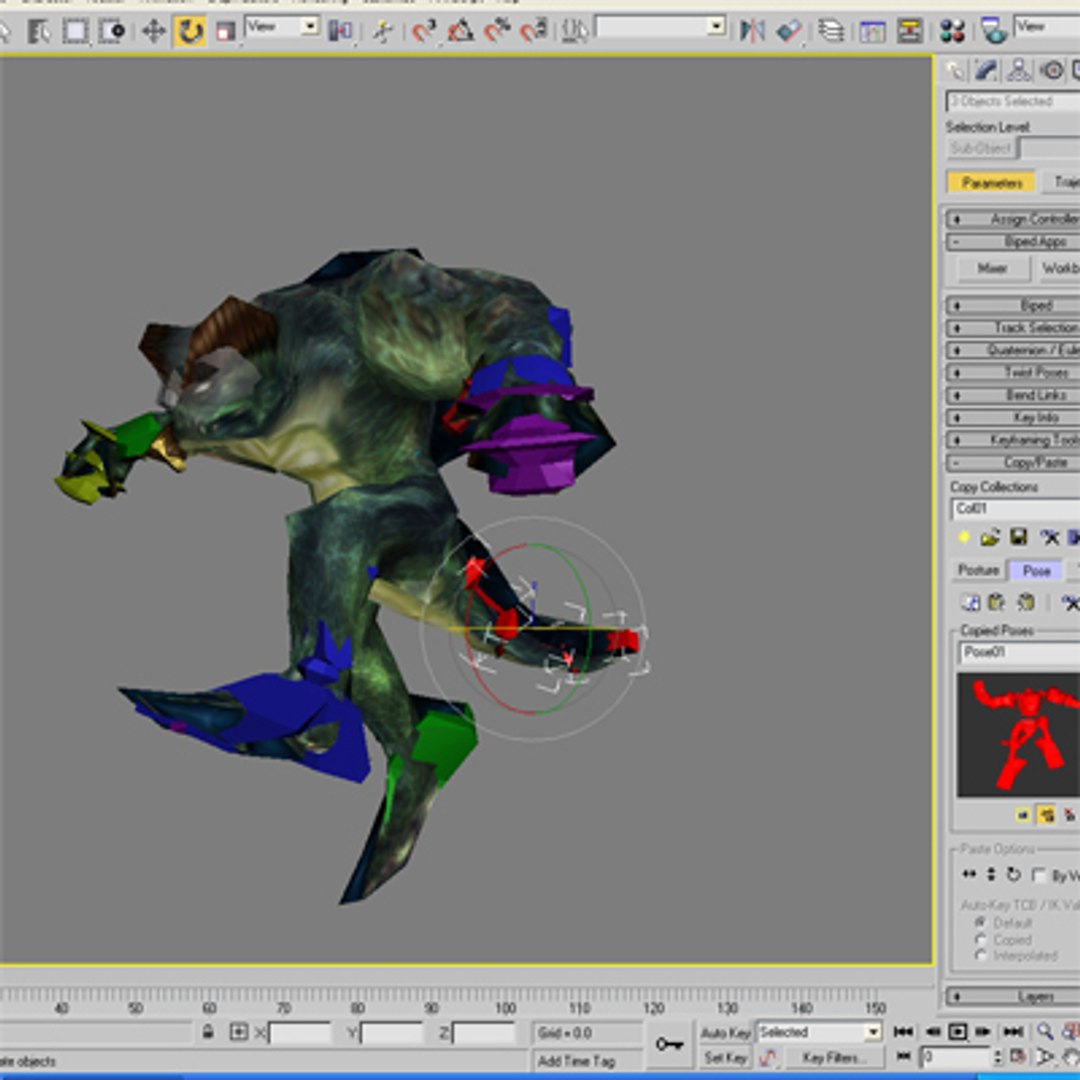Activate the Select and Move tool
The height and width of the screenshot is (1080, 1080).
153,31
